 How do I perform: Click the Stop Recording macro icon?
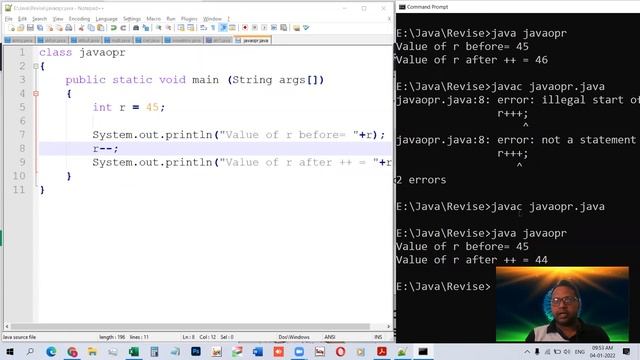tap(255, 28)
